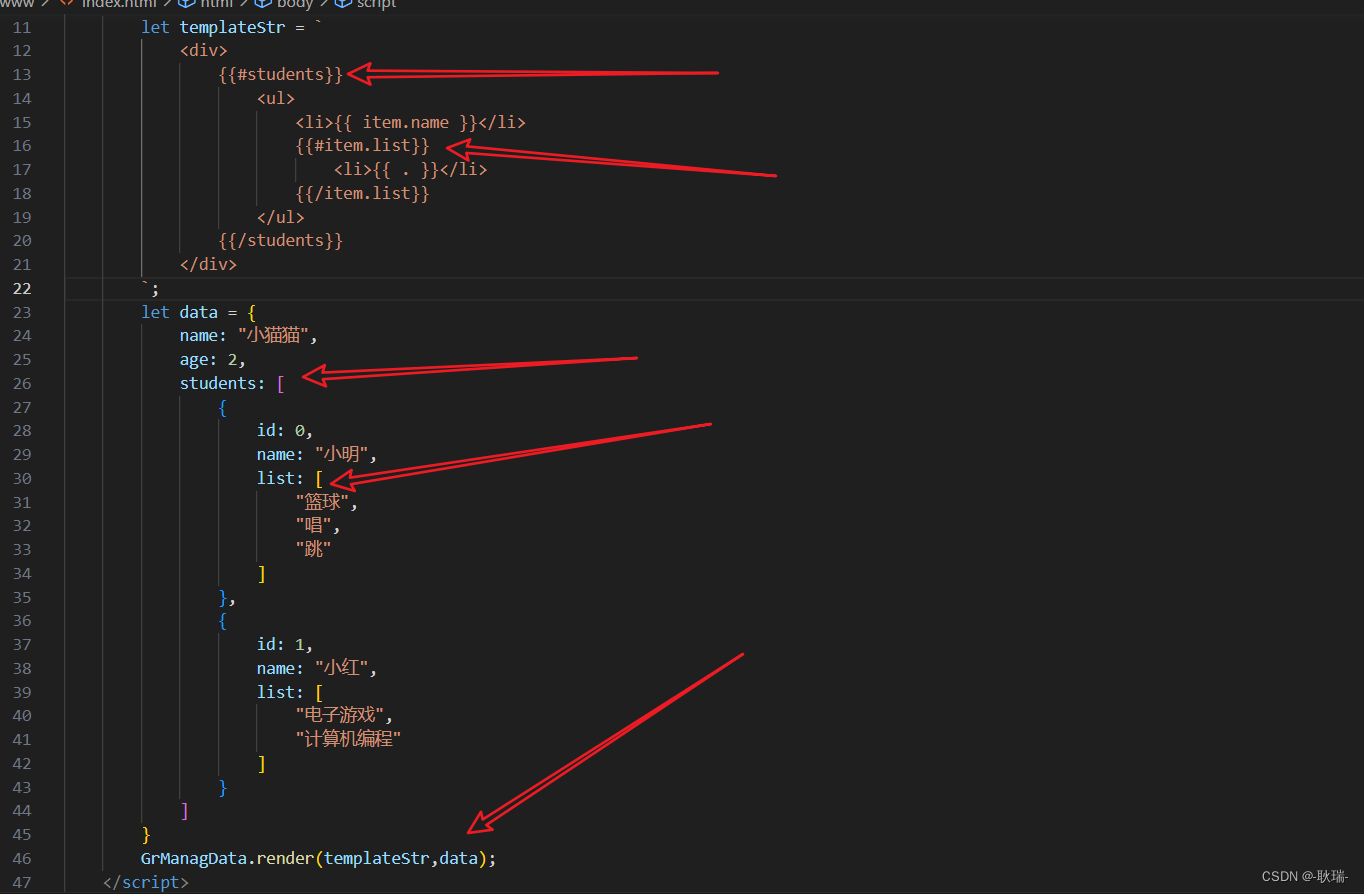This screenshot has width=1364, height=894.
Task: Click the {{ item.name }} list item line
Action: pos(411,122)
